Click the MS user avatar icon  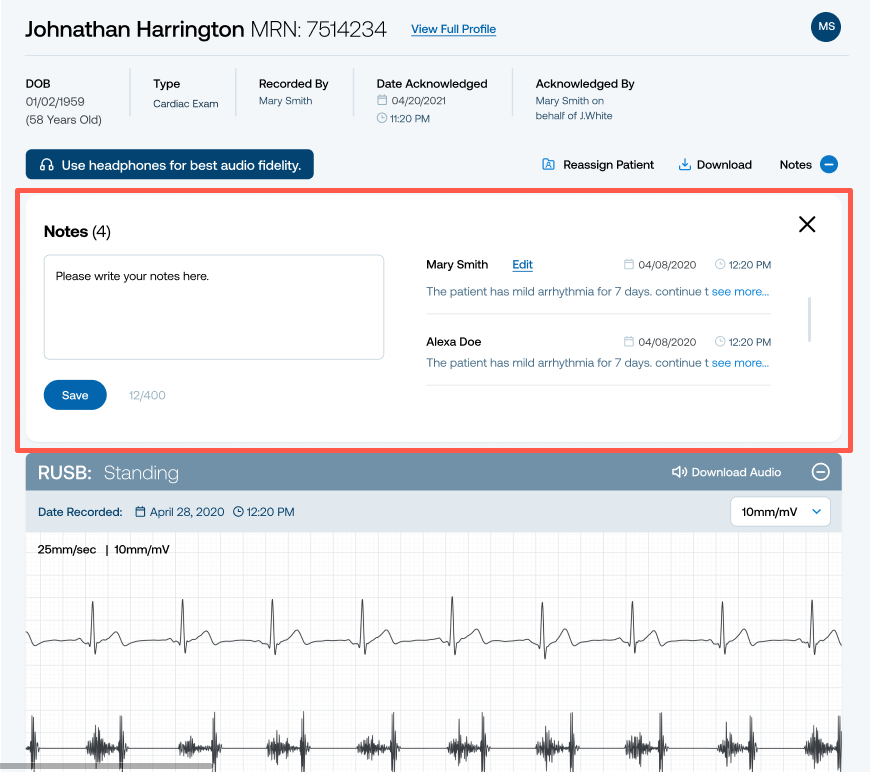(826, 27)
